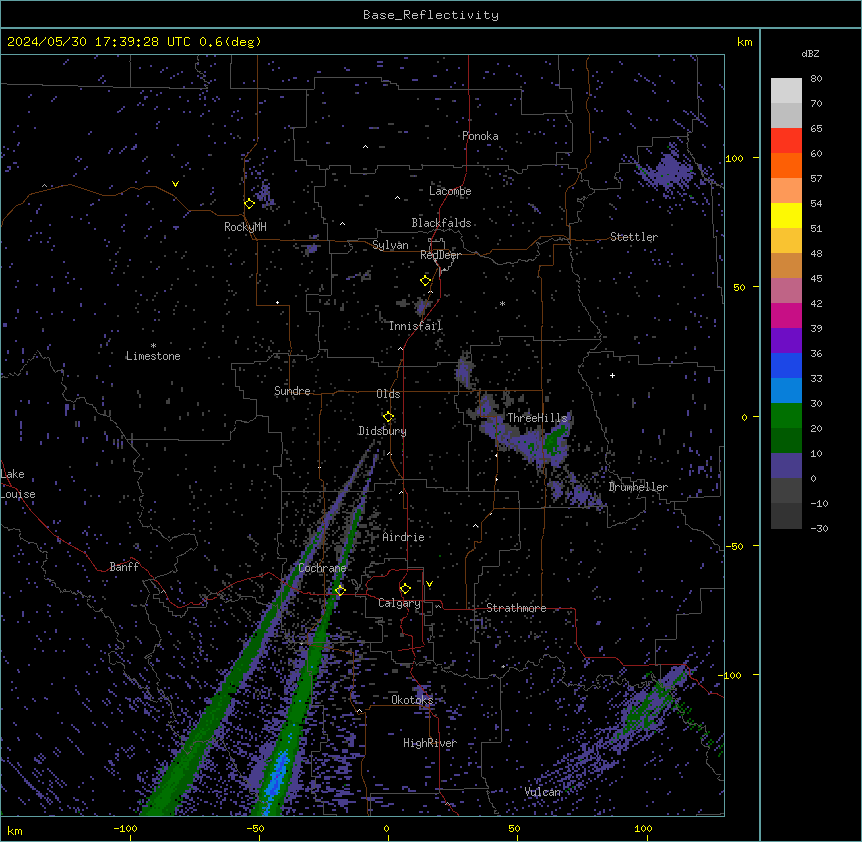Select the Ponoka label on the map
This screenshot has width=862, height=842.
[x=480, y=136]
